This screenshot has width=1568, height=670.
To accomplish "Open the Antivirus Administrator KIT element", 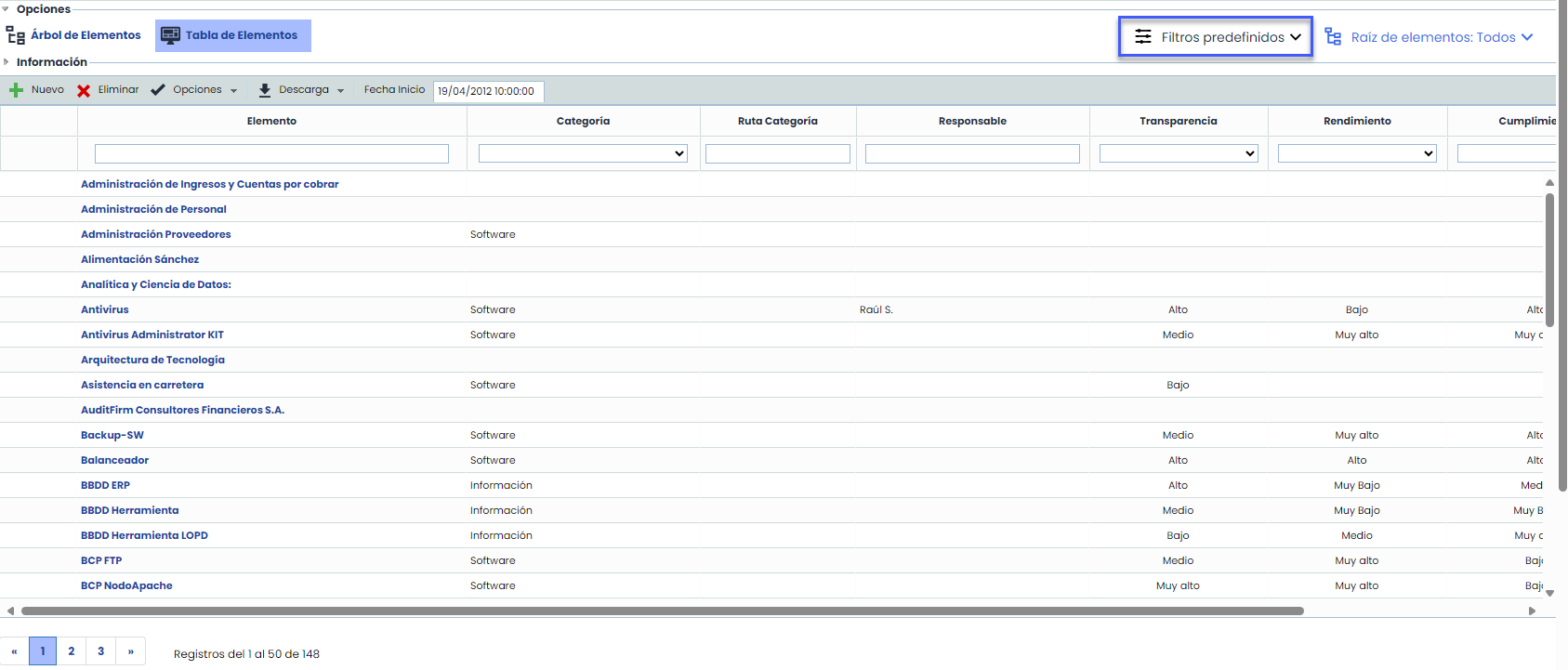I will tap(152, 335).
